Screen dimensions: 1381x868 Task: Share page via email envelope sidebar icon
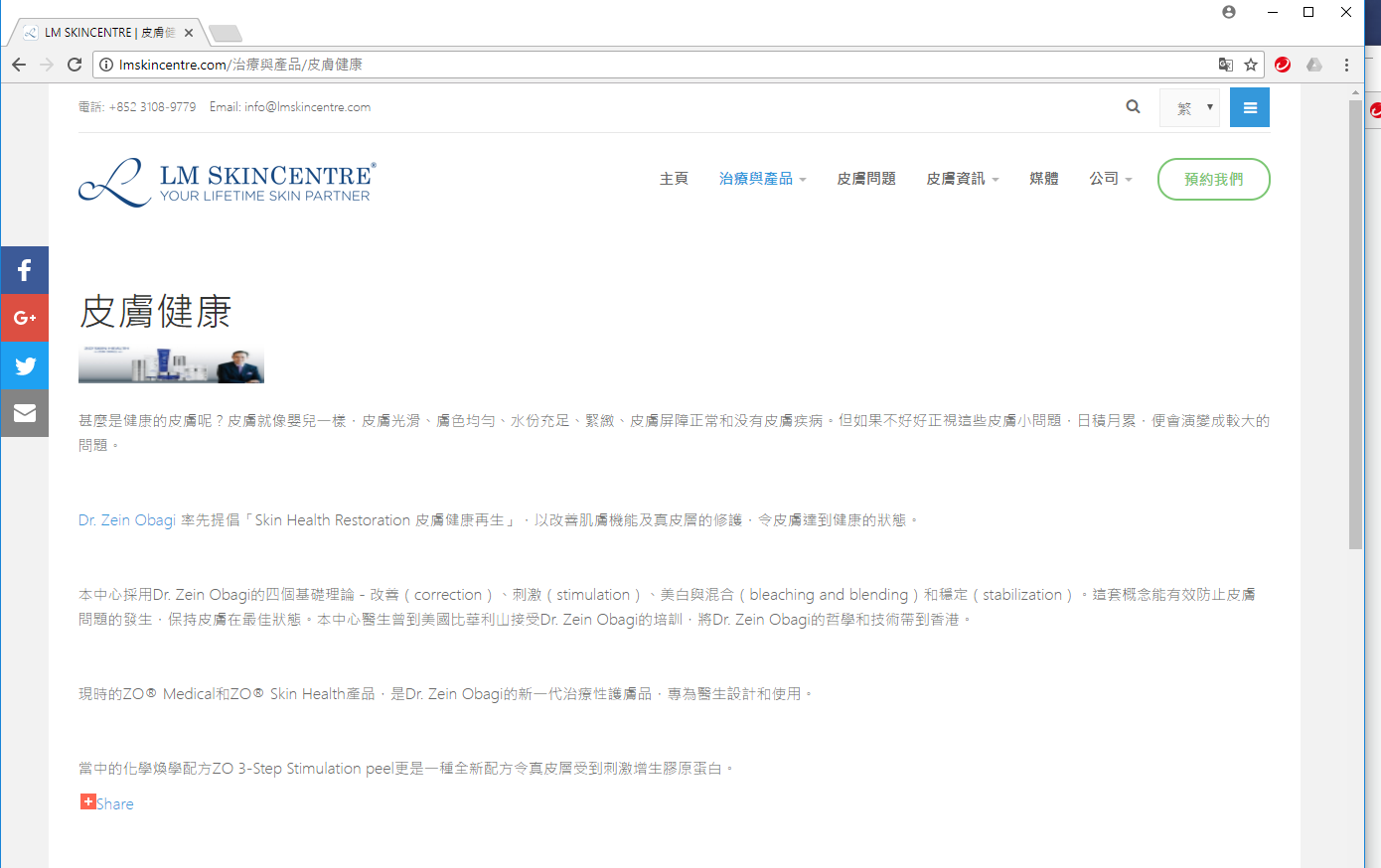(24, 413)
